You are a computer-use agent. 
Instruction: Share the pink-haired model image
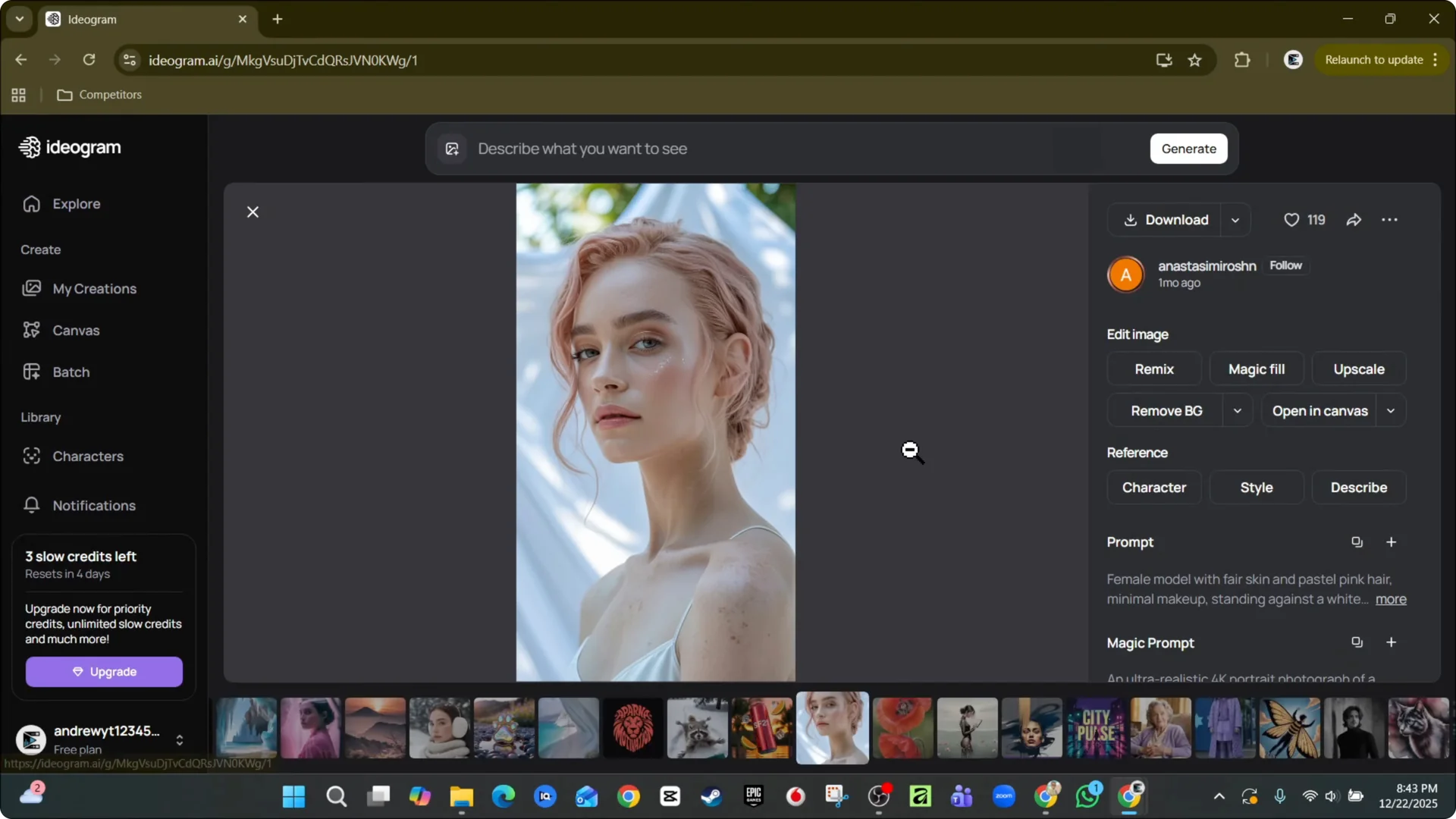(x=1354, y=219)
